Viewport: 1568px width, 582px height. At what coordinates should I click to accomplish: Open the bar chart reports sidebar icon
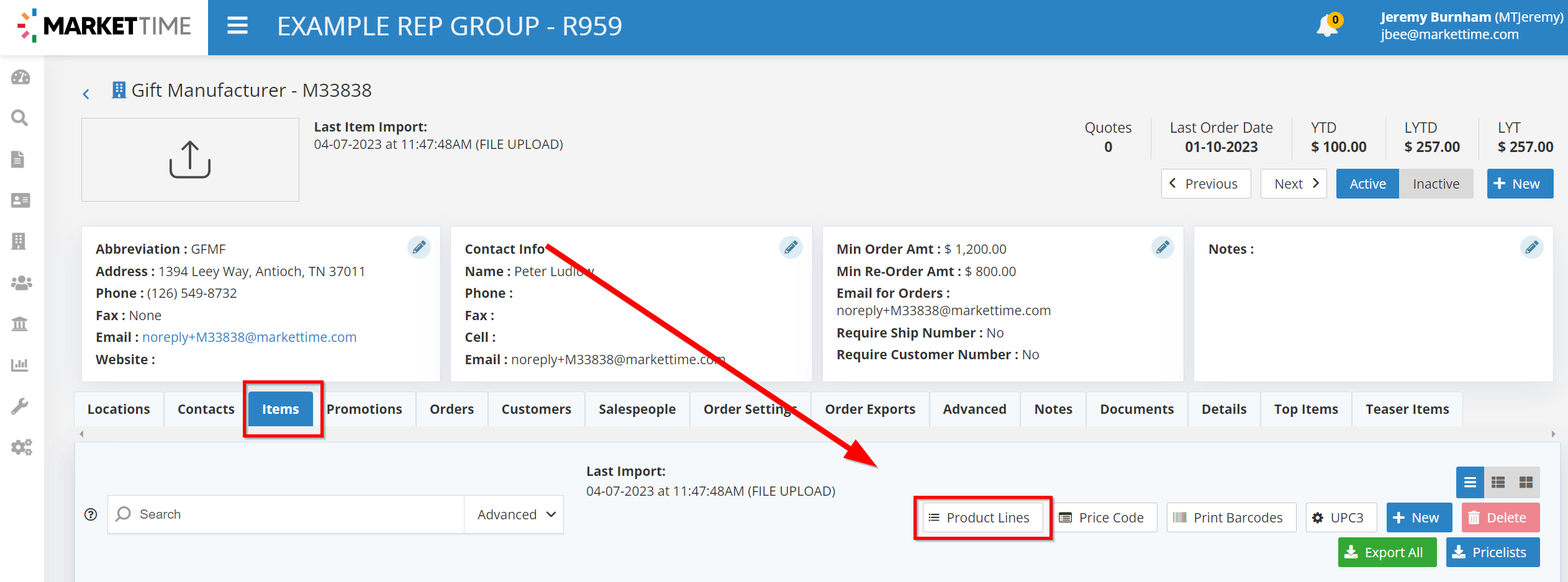pos(20,365)
